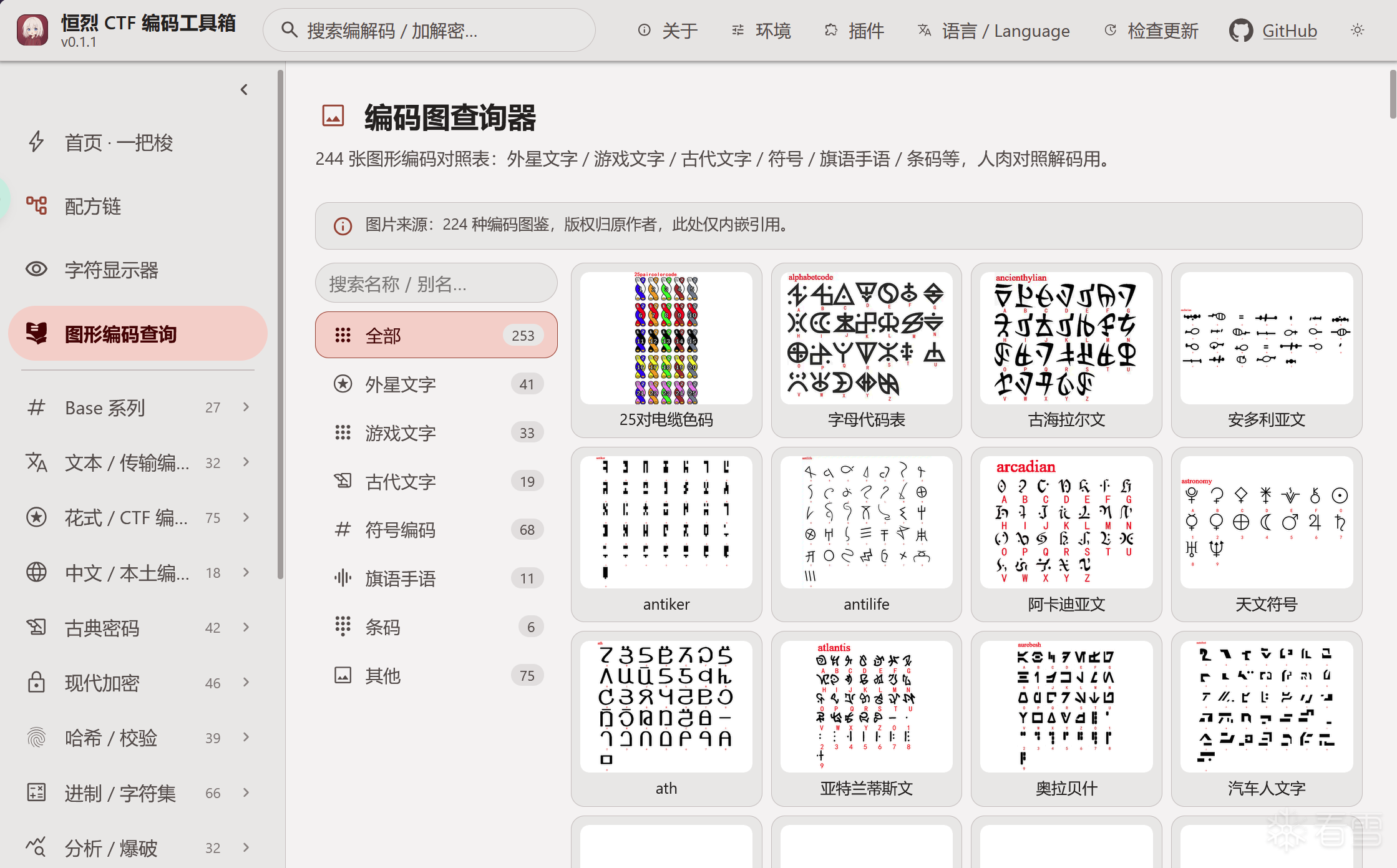1397x868 pixels.
Task: Open the 字母代码表 thumbnail card
Action: (x=866, y=350)
